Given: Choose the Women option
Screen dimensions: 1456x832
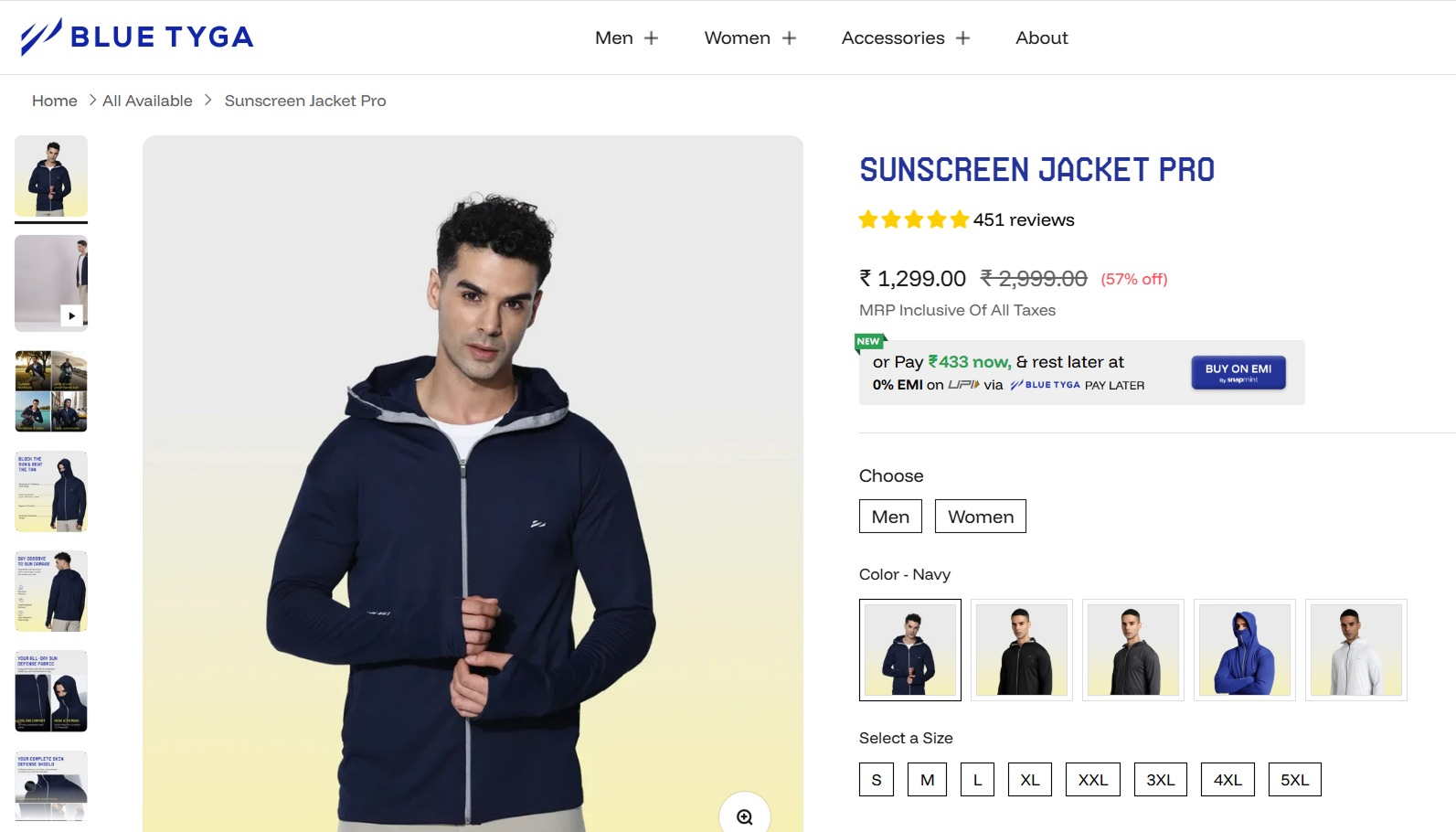Looking at the screenshot, I should tap(980, 517).
